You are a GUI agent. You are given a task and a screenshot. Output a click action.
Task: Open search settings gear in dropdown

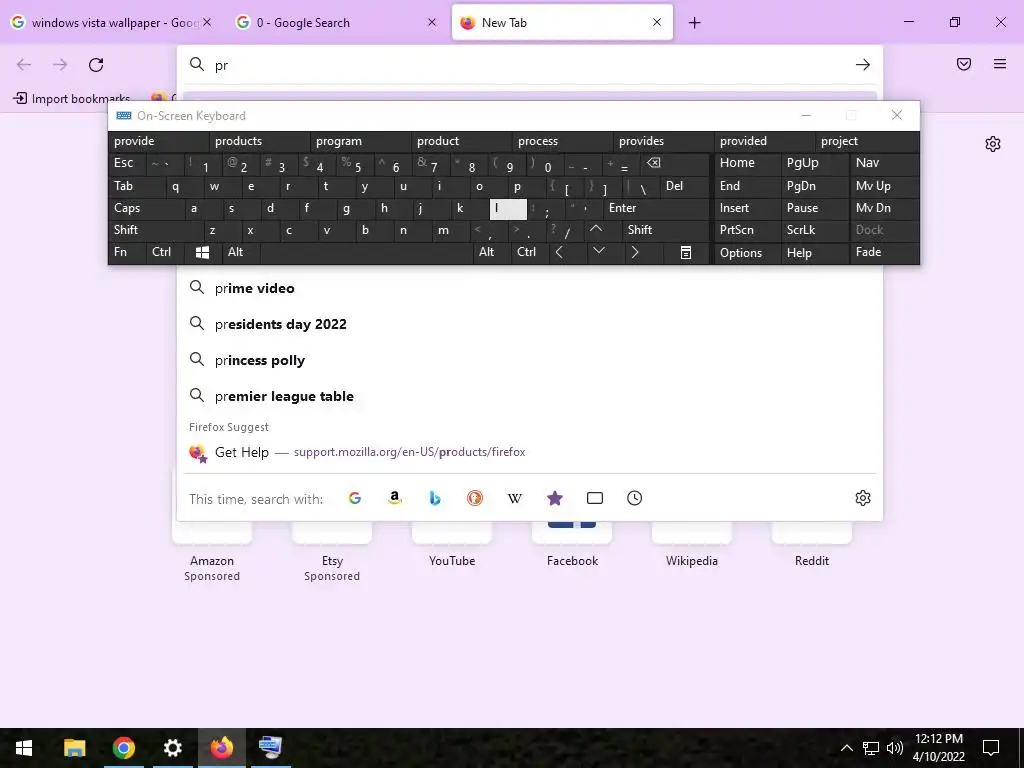click(863, 498)
